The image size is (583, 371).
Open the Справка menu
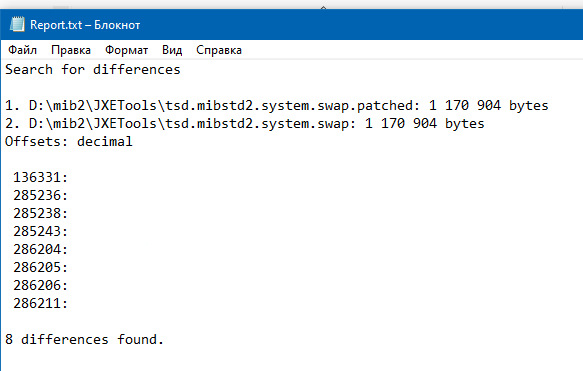219,50
